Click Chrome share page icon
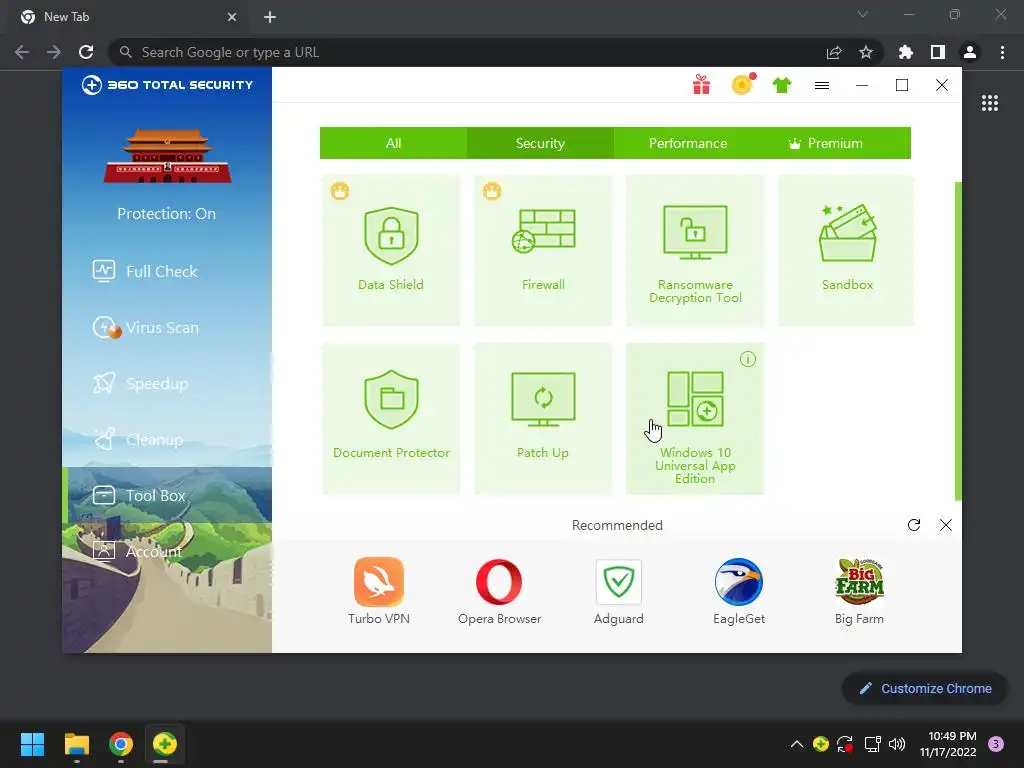This screenshot has height=768, width=1024. [x=834, y=52]
